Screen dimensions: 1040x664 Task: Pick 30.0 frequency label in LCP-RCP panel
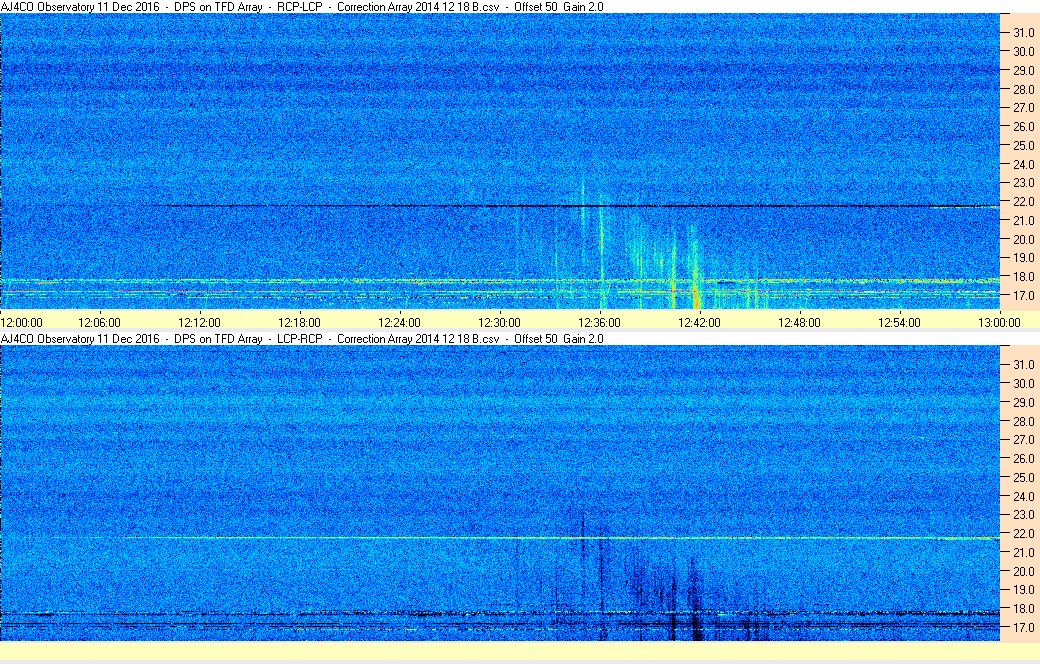(1023, 383)
